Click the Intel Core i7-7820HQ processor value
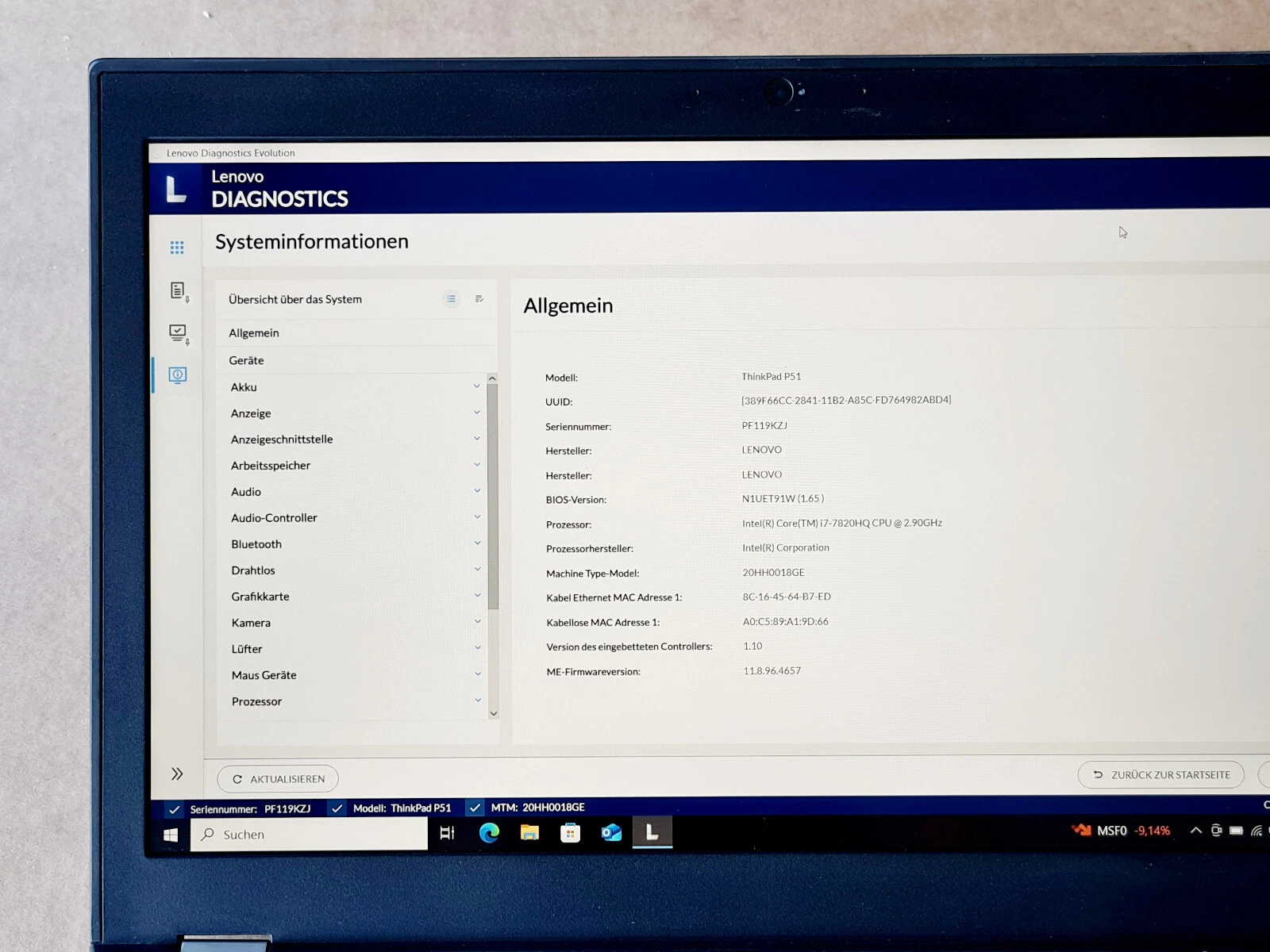Viewport: 1270px width, 952px height. click(842, 523)
